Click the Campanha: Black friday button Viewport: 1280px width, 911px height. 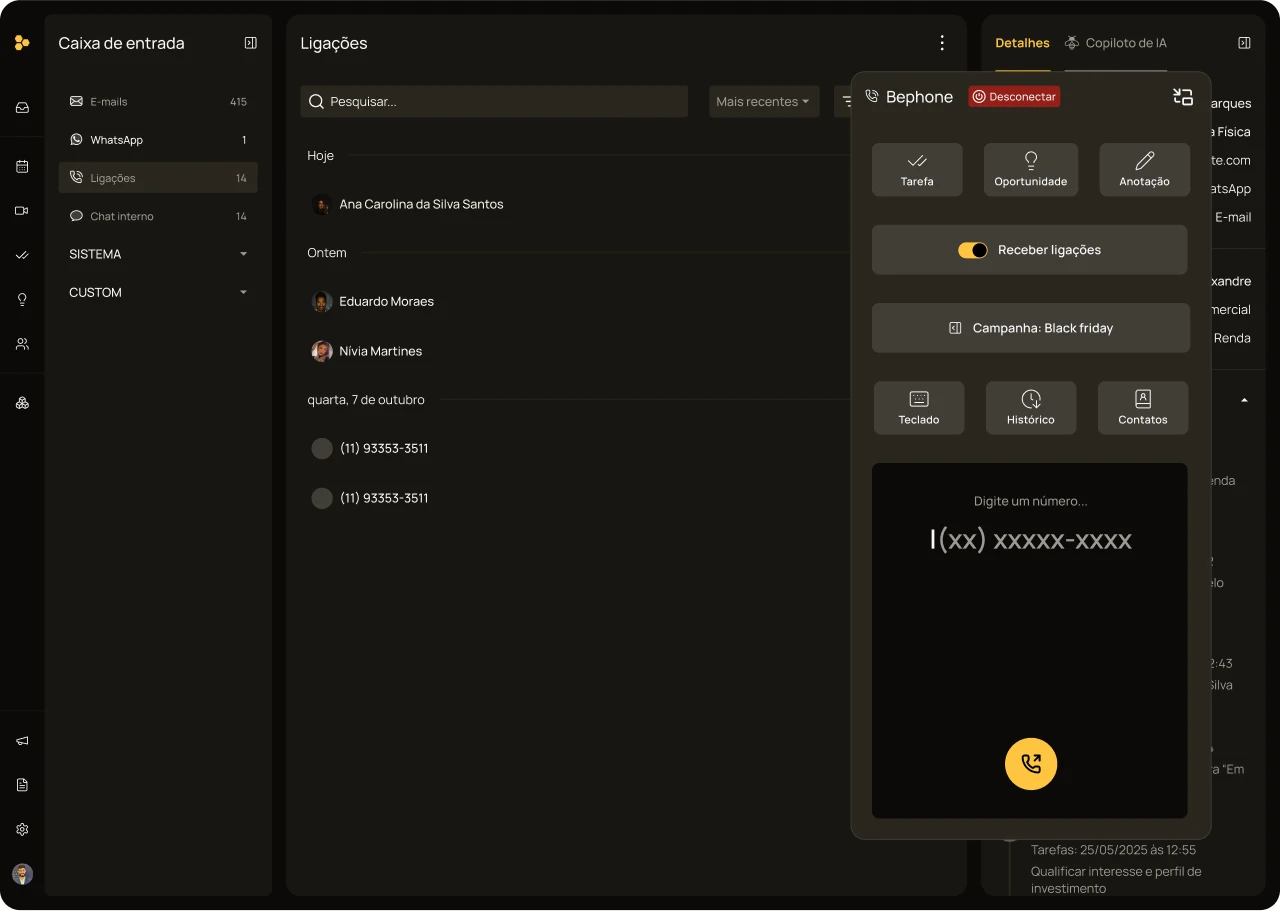click(1030, 328)
